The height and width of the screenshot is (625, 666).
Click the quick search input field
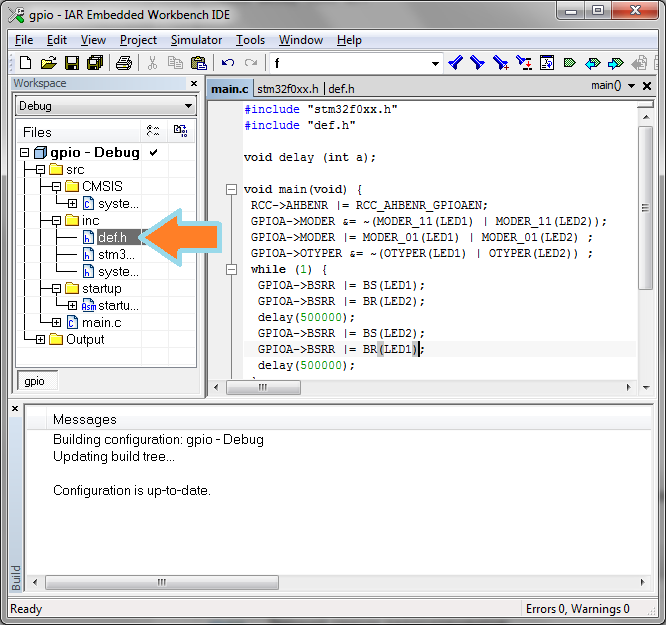pos(350,64)
